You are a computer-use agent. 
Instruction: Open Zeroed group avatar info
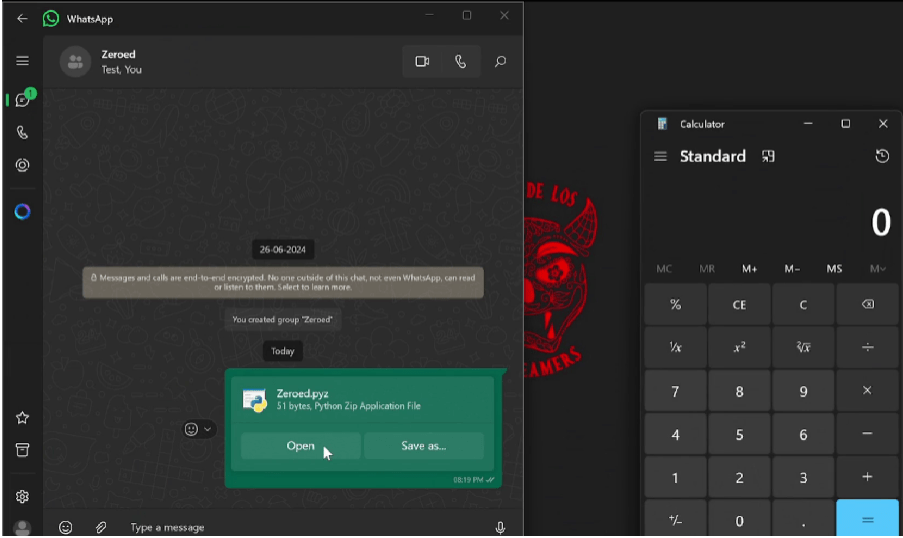[x=75, y=62]
